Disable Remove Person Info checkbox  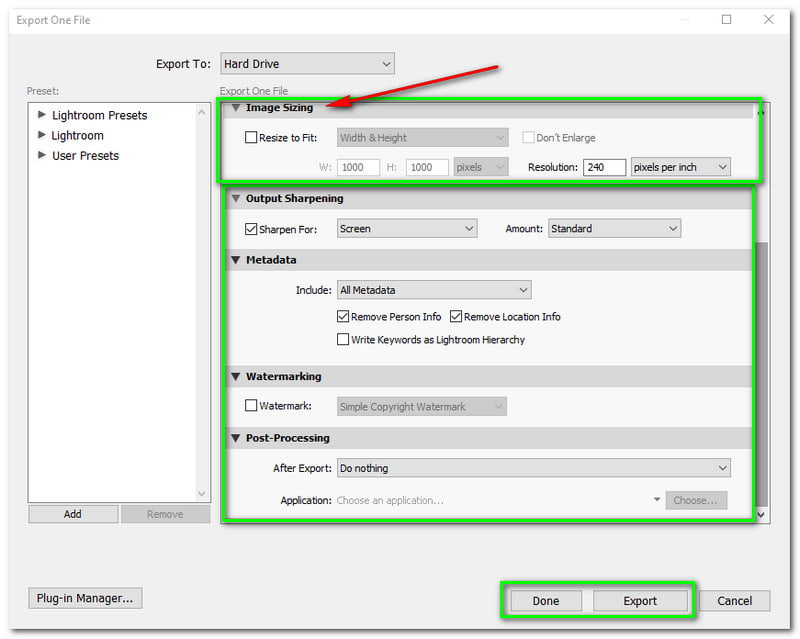(343, 317)
